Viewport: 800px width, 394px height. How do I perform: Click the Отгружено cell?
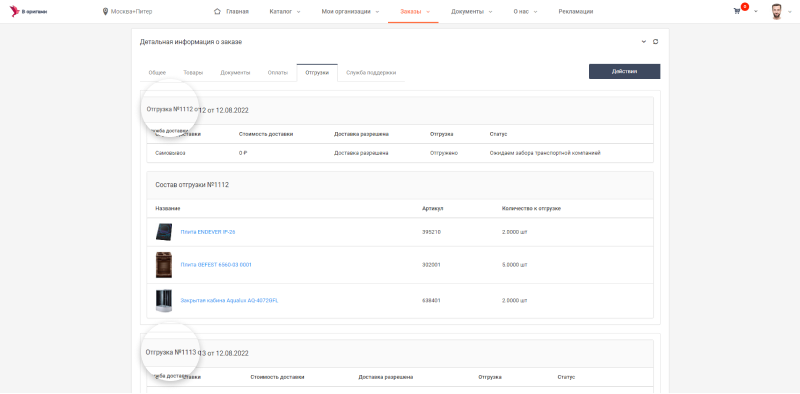tap(444, 153)
